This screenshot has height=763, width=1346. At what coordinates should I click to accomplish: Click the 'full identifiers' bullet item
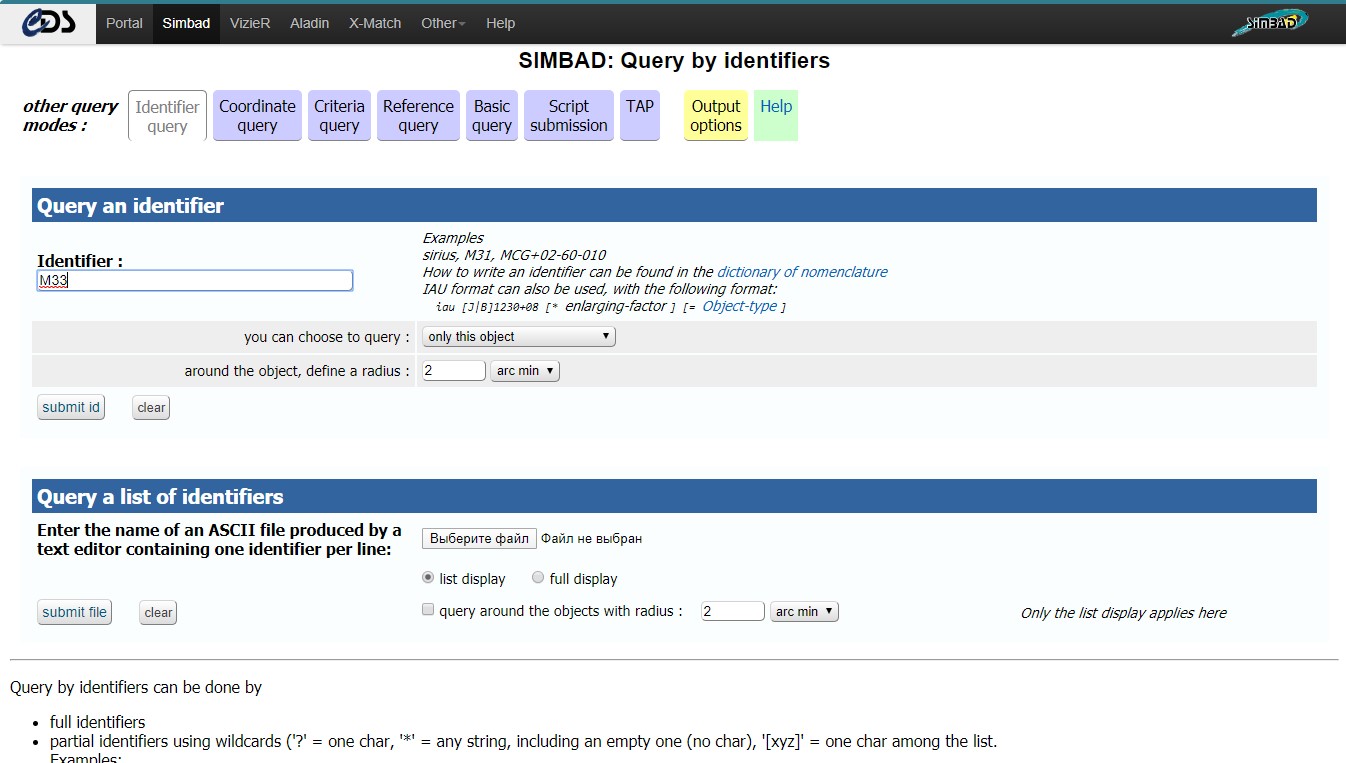pyautogui.click(x=97, y=722)
